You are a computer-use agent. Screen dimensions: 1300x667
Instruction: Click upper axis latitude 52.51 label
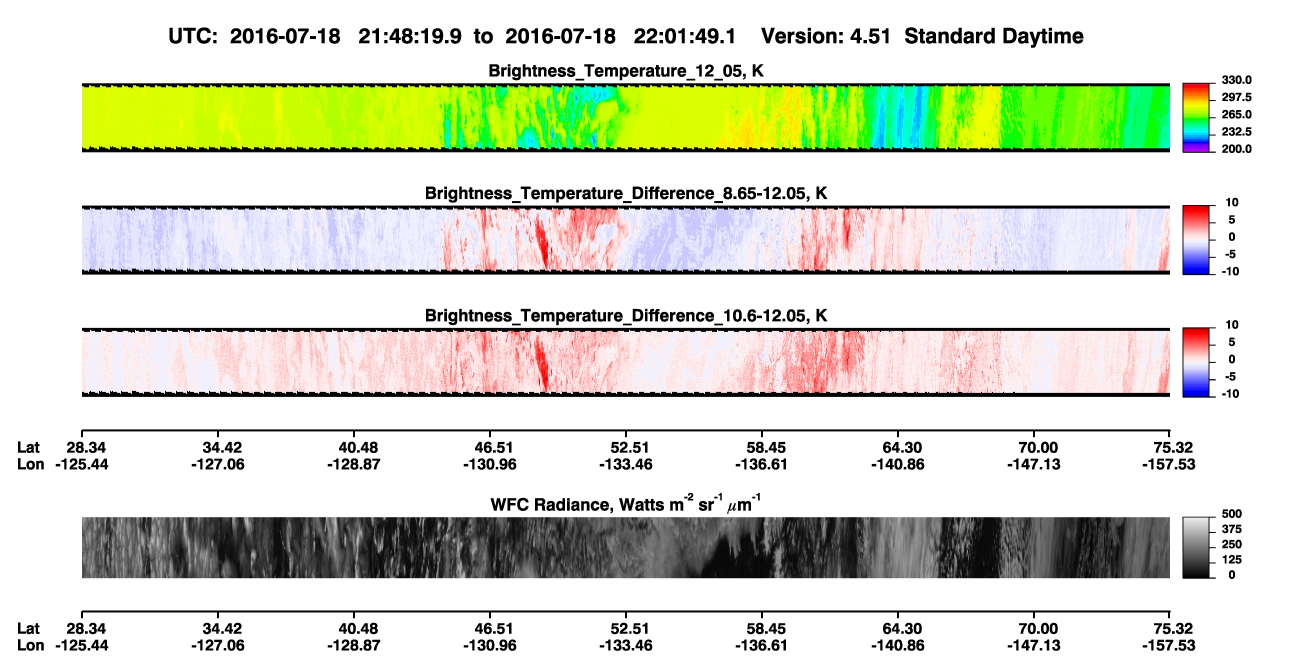coord(630,448)
